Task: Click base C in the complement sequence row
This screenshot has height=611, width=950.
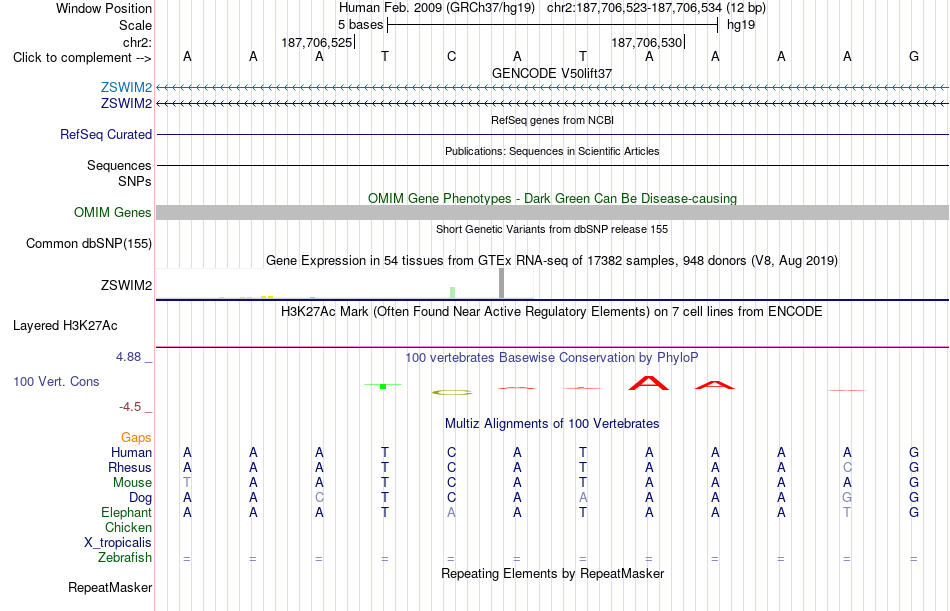Action: tap(451, 56)
